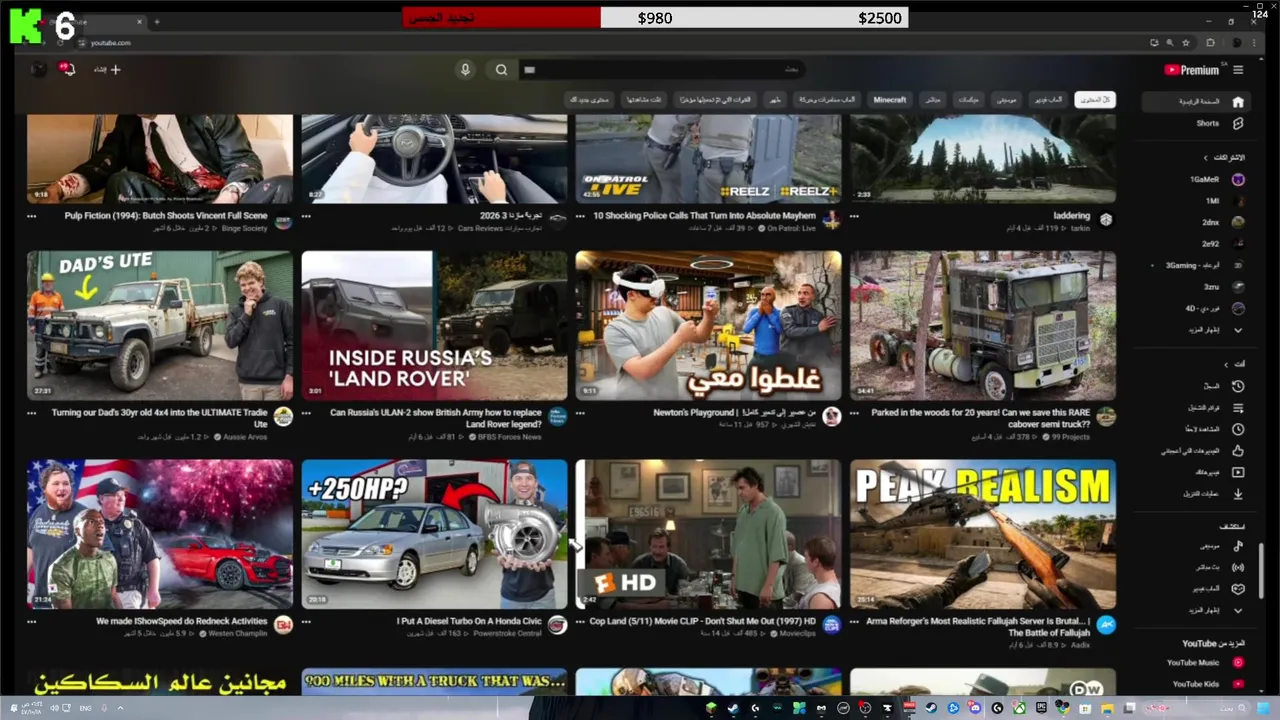Open Liked videos thumbs-up icon
Screen dimensions: 1280x720
click(x=1238, y=451)
